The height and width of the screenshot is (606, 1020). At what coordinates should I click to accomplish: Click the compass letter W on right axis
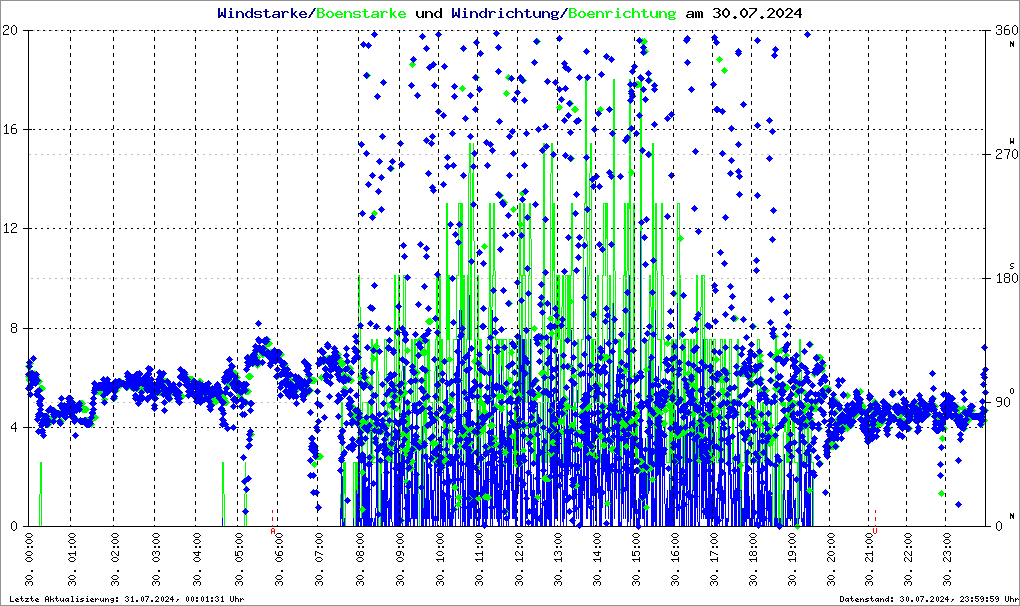[1012, 141]
